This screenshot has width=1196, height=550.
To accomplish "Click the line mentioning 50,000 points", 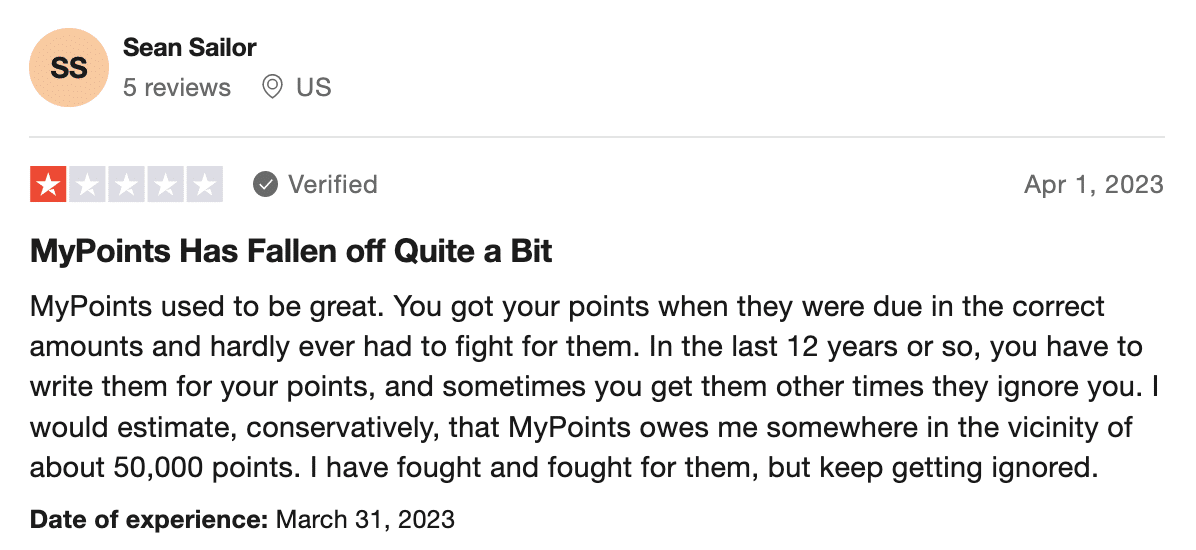I will [564, 467].
